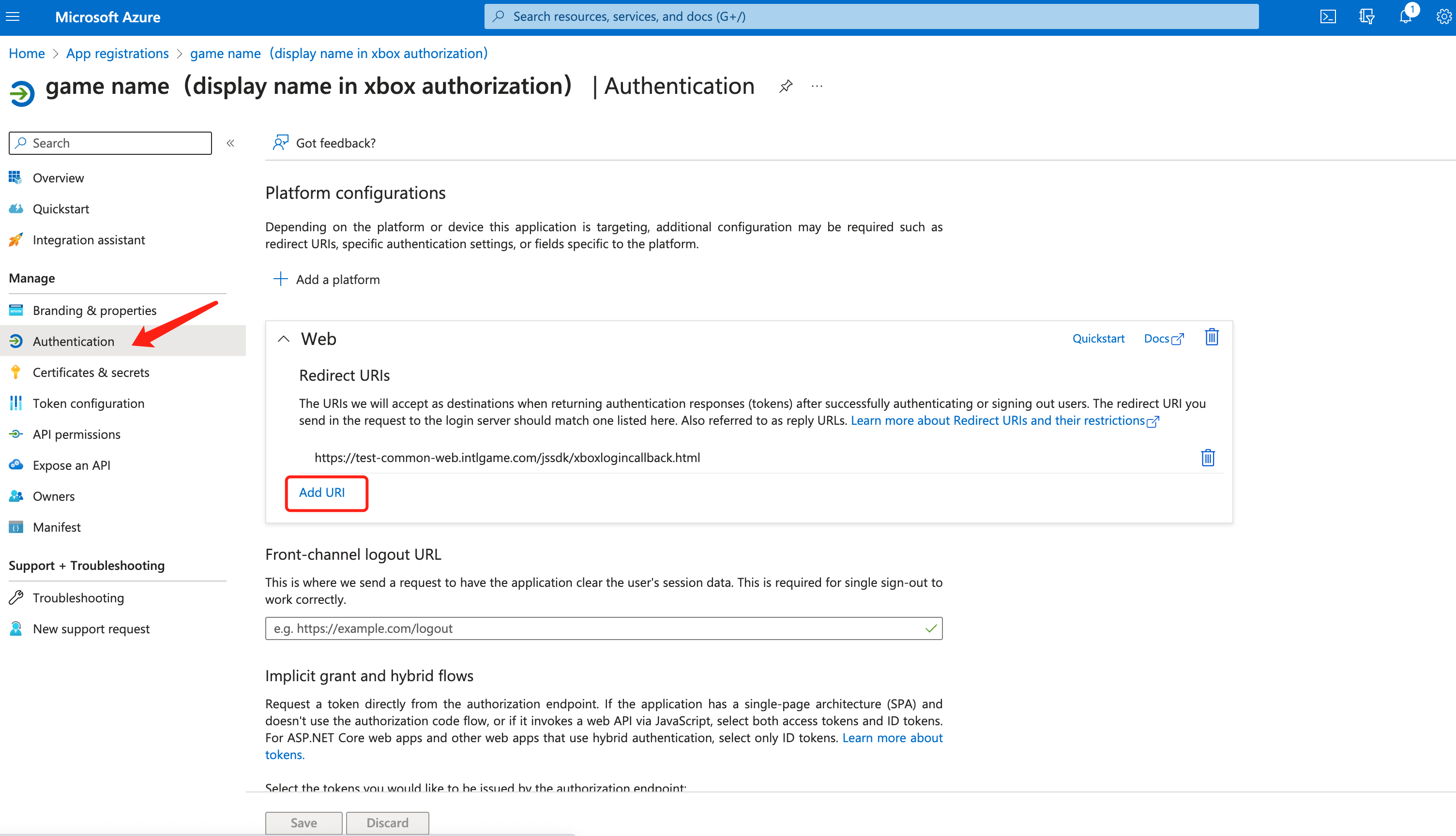
Task: Open Certificates & secrets menu item
Action: click(91, 372)
